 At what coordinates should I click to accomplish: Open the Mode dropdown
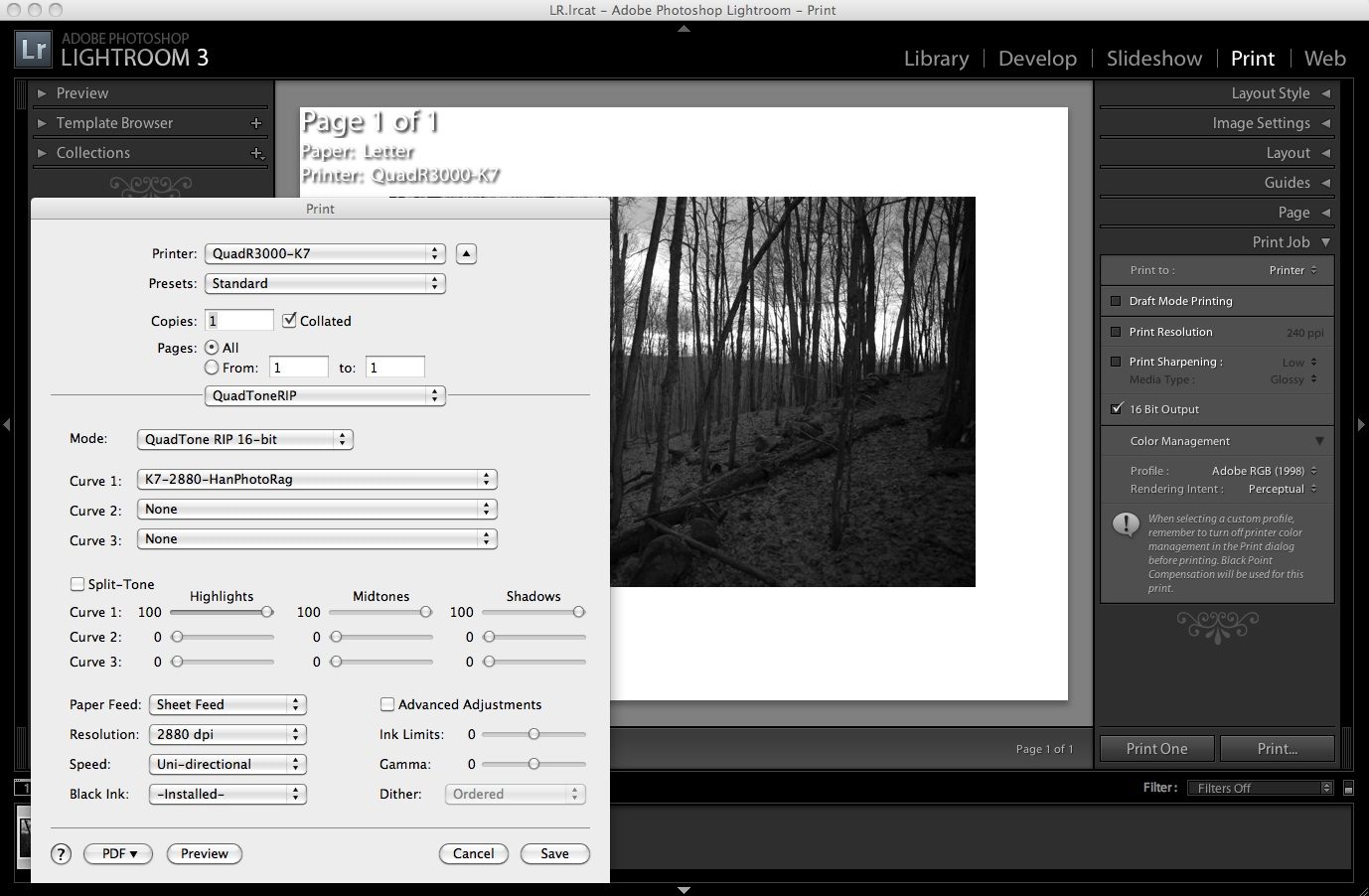pyautogui.click(x=244, y=439)
